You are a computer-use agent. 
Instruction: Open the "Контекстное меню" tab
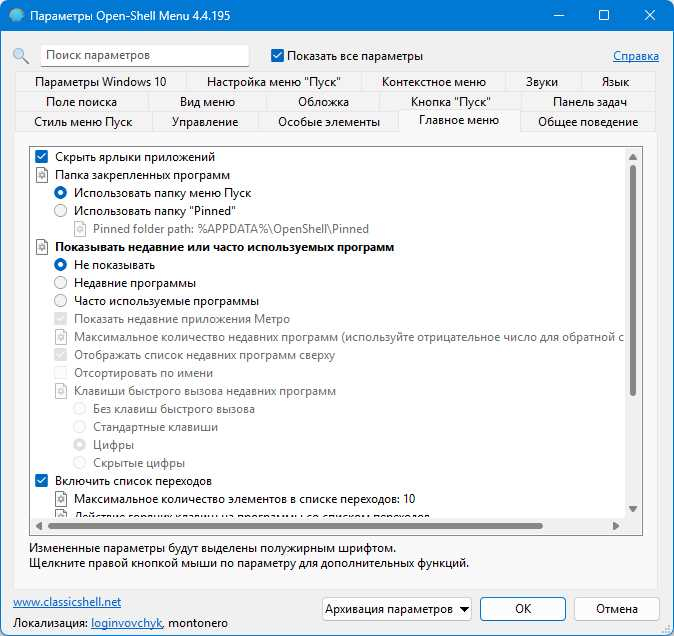434,82
